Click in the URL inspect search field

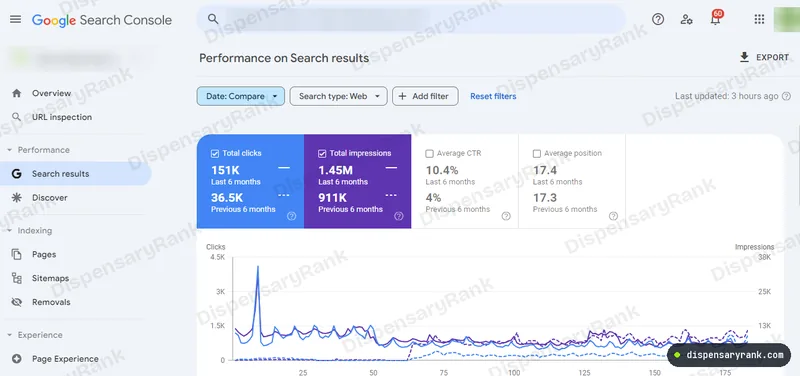[411, 19]
